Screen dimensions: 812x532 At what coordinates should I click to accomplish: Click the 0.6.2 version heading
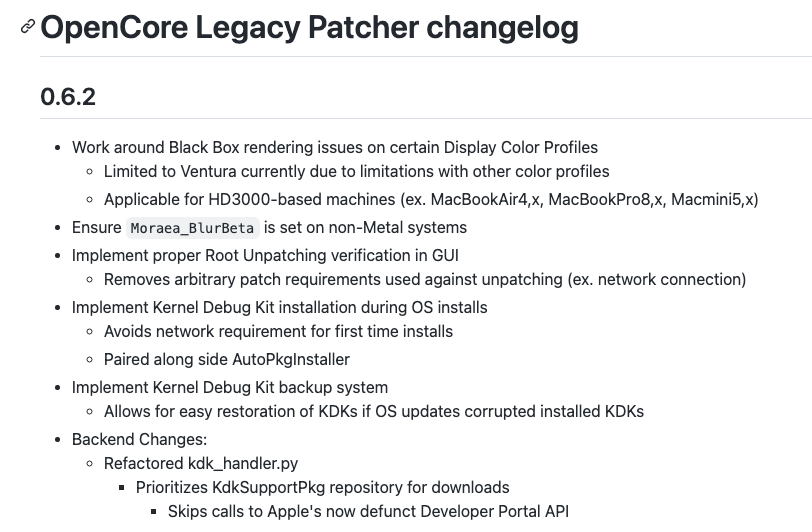68,97
